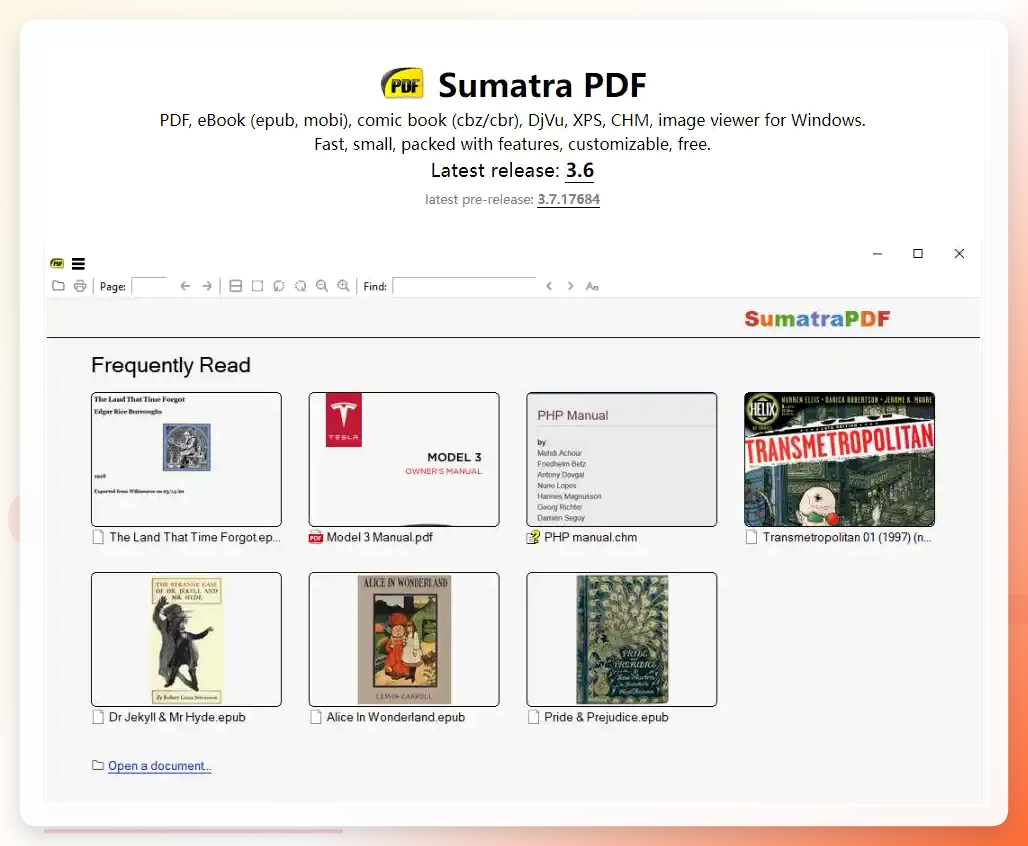Click the 'The Land That Time Forgot.ep...' file name
The image size is (1028, 846).
[x=195, y=537]
